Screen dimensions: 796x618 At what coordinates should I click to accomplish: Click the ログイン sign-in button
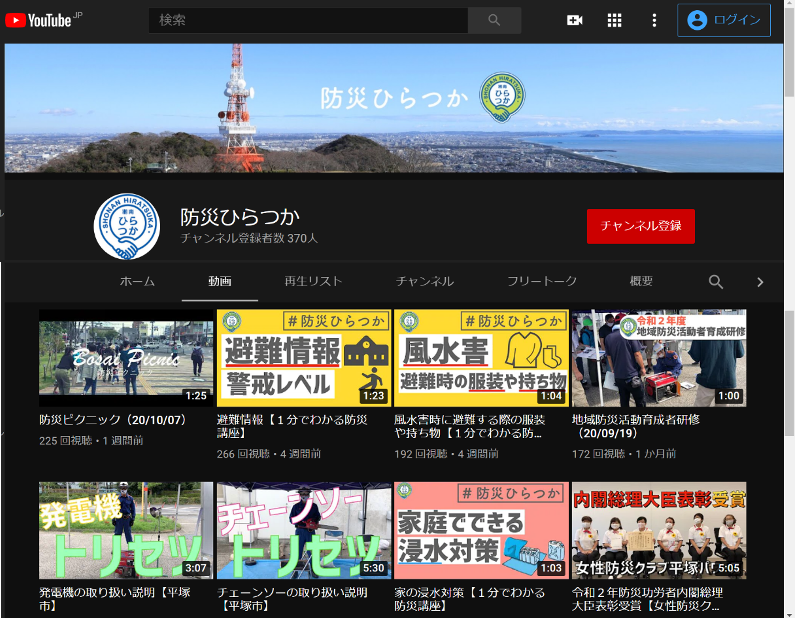(x=724, y=20)
